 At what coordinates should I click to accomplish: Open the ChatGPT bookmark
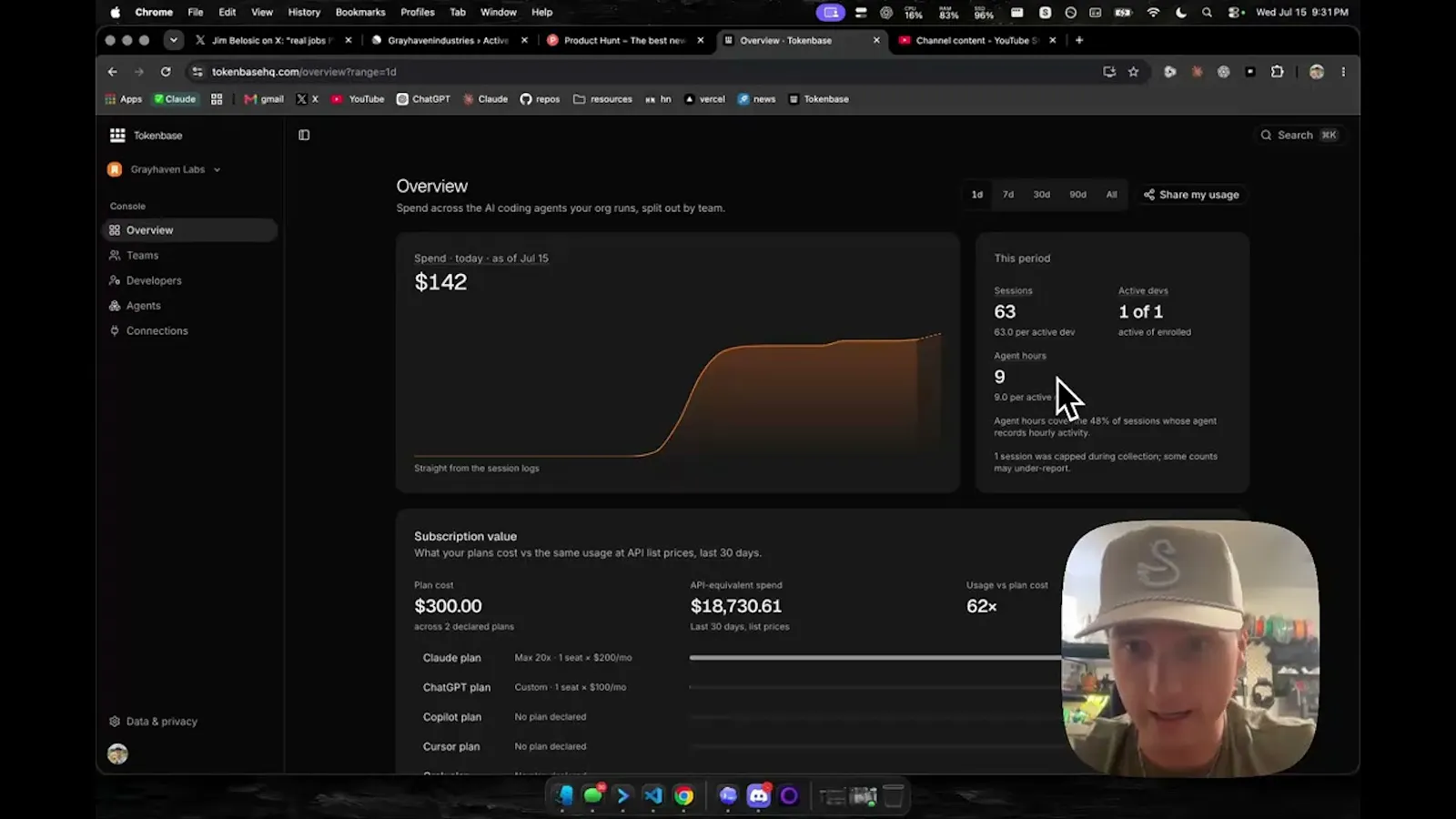tap(423, 99)
